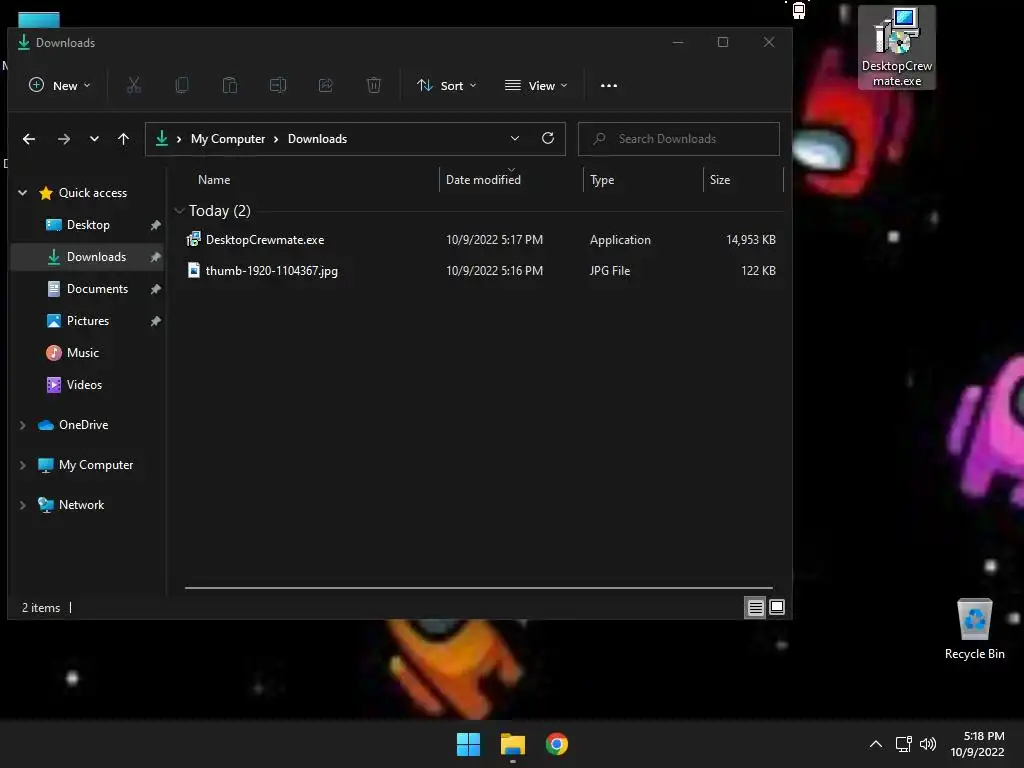The width and height of the screenshot is (1024, 768).
Task: Click the 10/9/2022 5:16 PM date cell
Action: point(494,270)
